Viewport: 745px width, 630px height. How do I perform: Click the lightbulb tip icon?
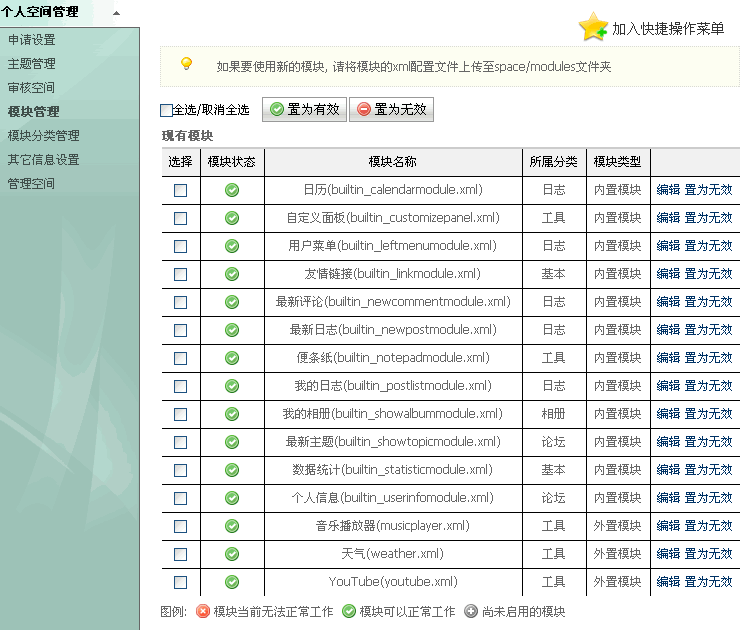pyautogui.click(x=186, y=64)
